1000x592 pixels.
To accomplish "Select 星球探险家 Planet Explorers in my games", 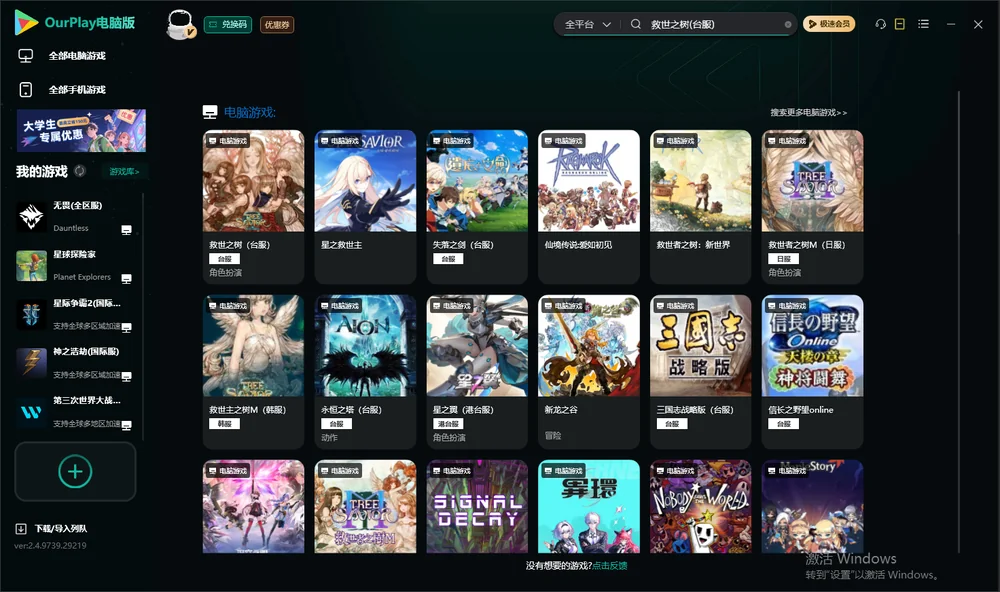I will coord(75,265).
